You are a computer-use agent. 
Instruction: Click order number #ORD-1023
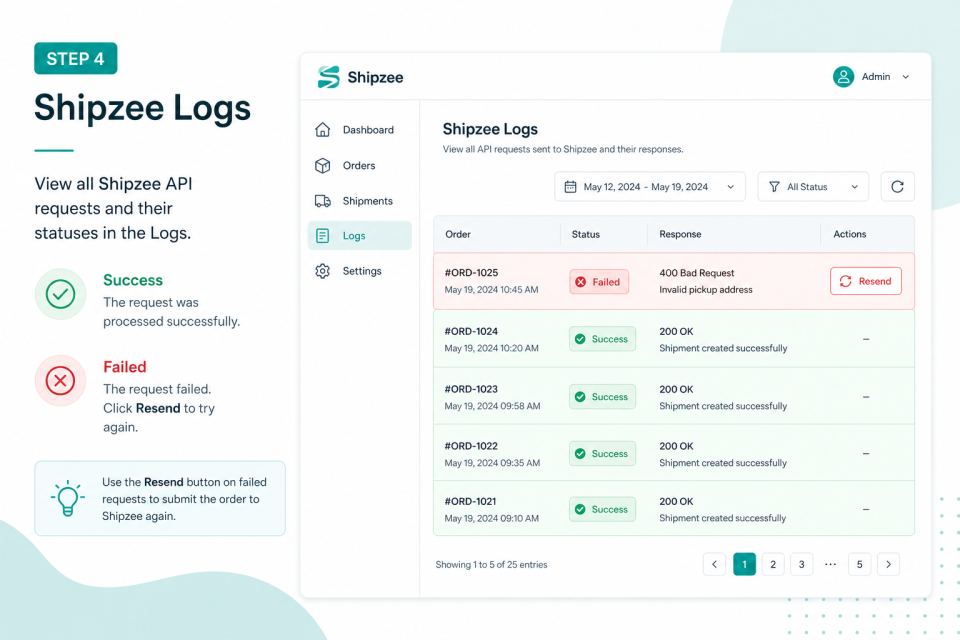coord(471,389)
